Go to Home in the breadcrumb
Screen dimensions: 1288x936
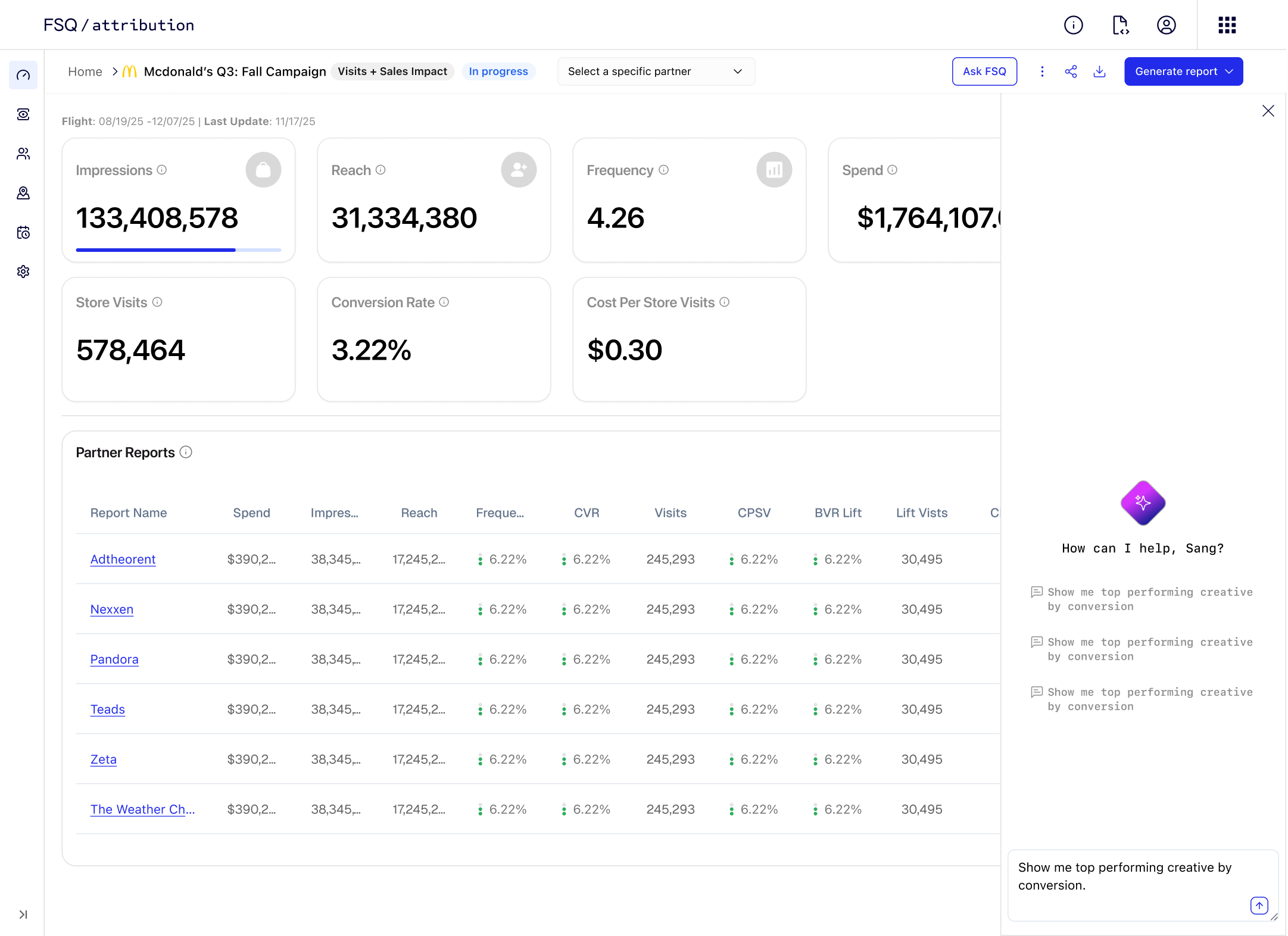click(x=85, y=71)
